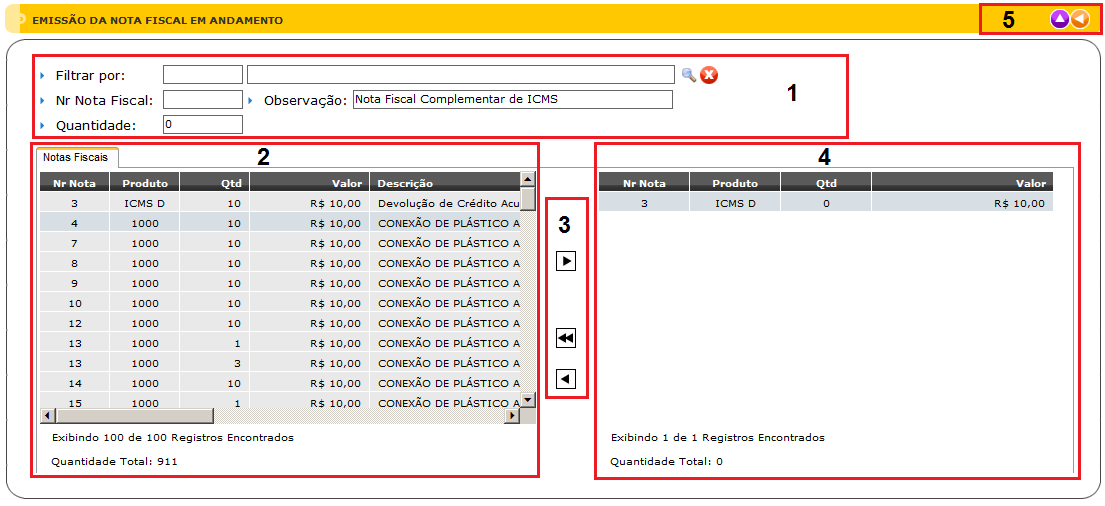The image size is (1105, 506).
Task: Click the Observação text field
Action: [512, 100]
